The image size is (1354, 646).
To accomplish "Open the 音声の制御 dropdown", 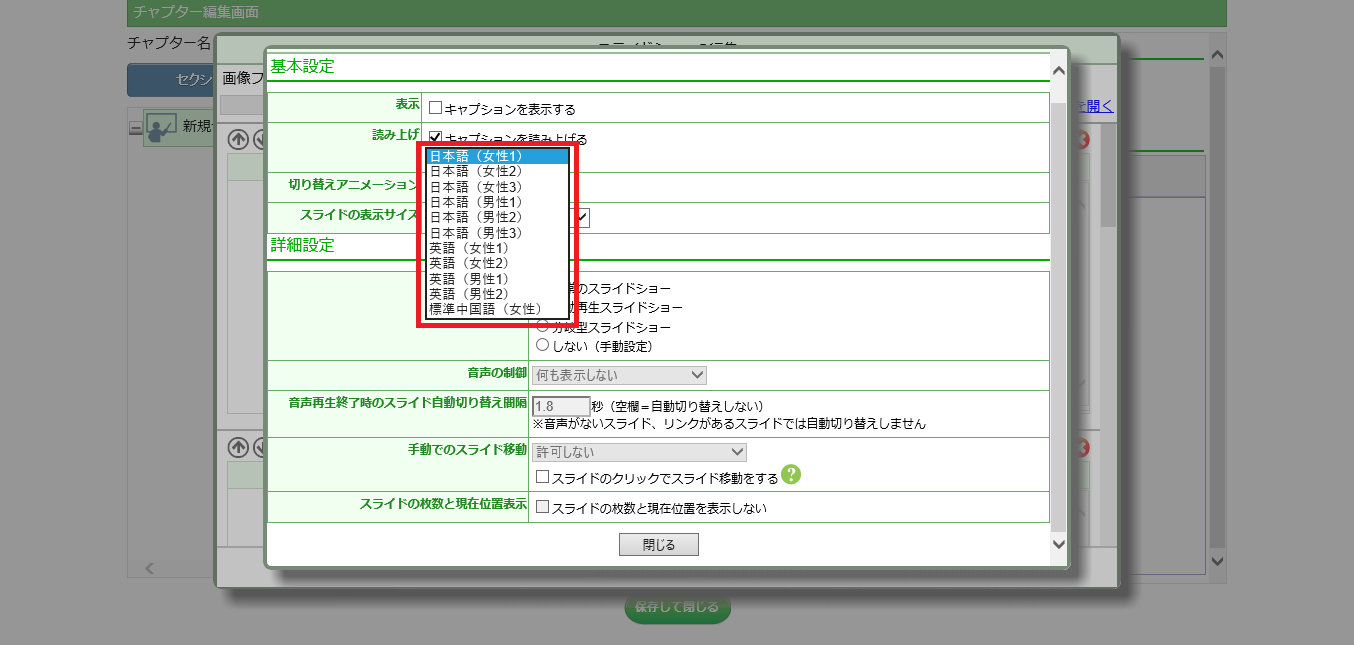I will (x=620, y=375).
